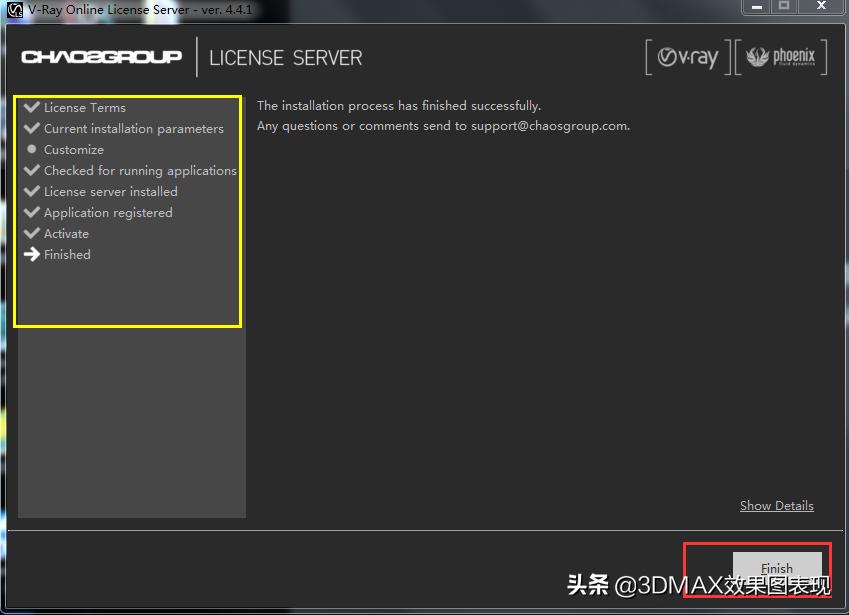Click the checkmark beside Checked for running applications
Viewport: 849px width, 615px height.
click(32, 169)
